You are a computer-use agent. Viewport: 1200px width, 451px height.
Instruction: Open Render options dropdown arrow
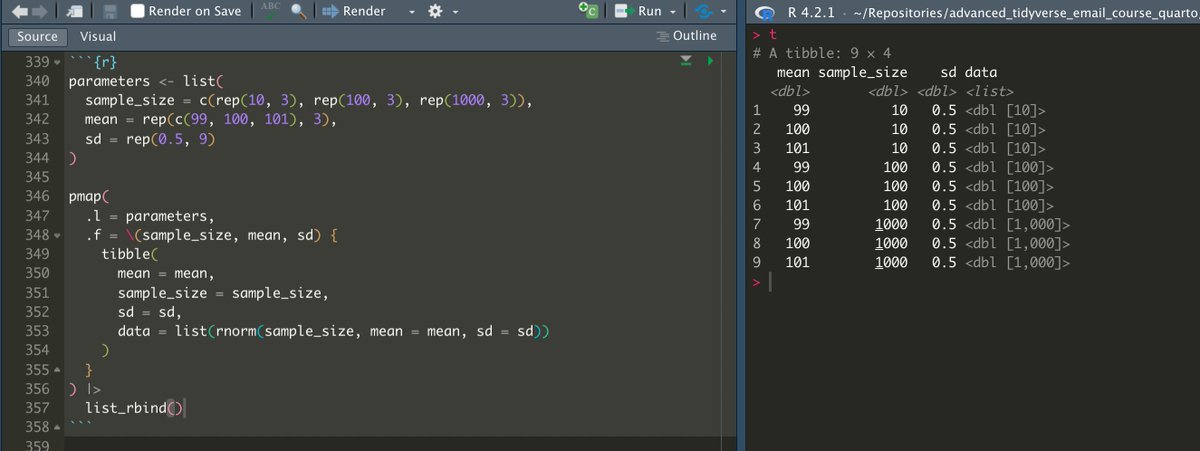412,12
